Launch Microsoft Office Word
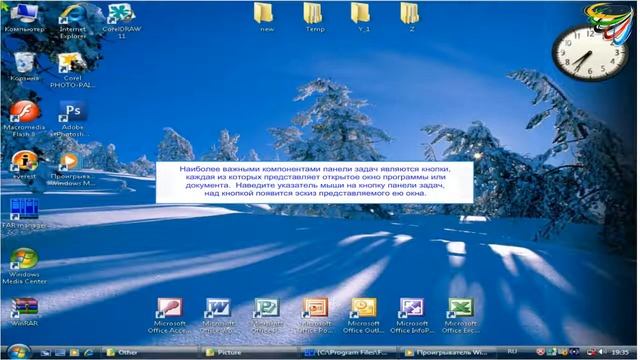640x360 pixels. (x=218, y=316)
